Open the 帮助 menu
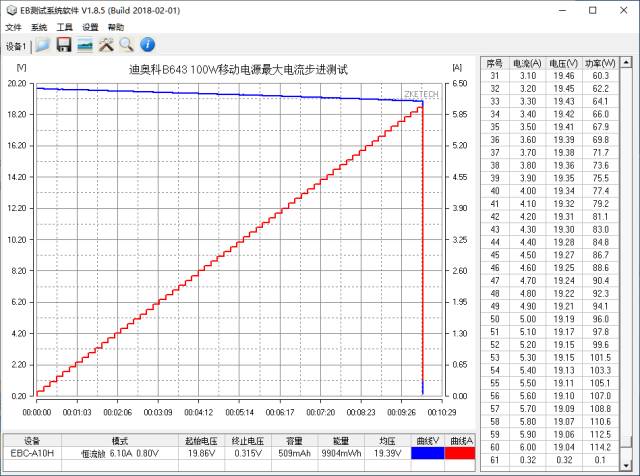 116,27
